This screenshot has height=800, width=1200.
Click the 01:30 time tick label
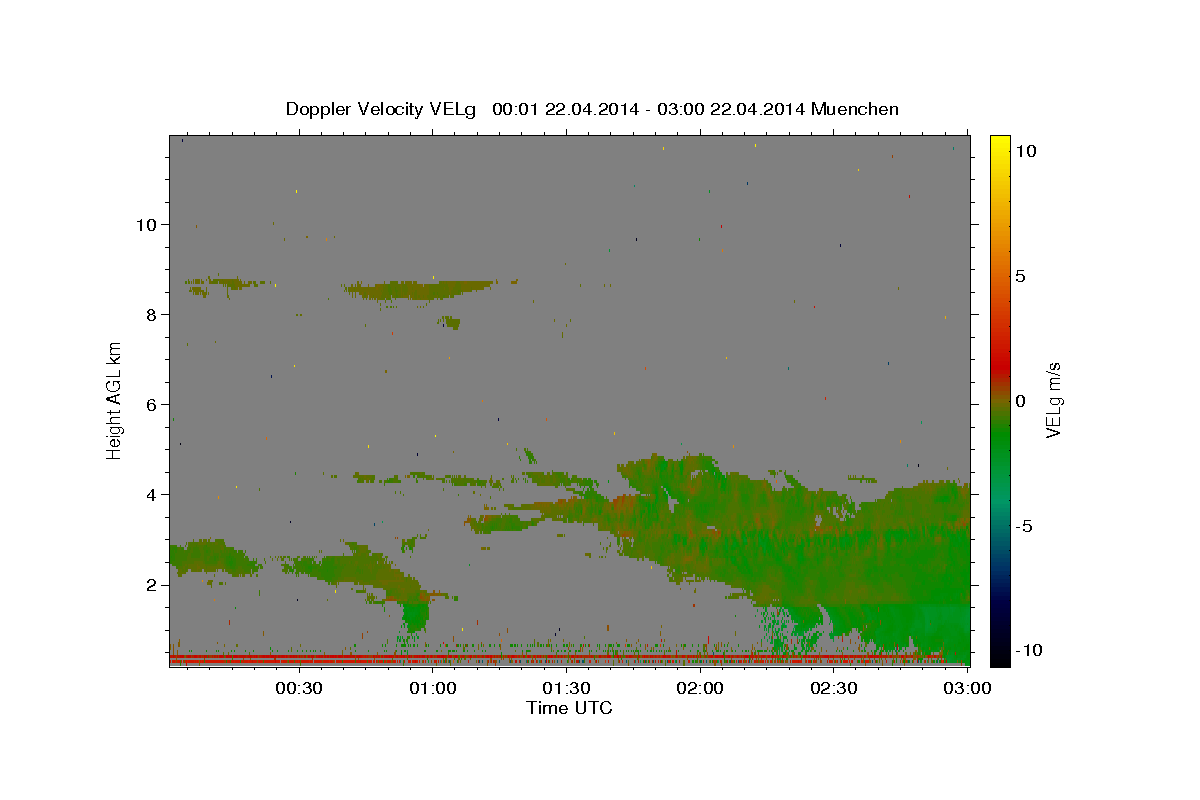(x=566, y=688)
